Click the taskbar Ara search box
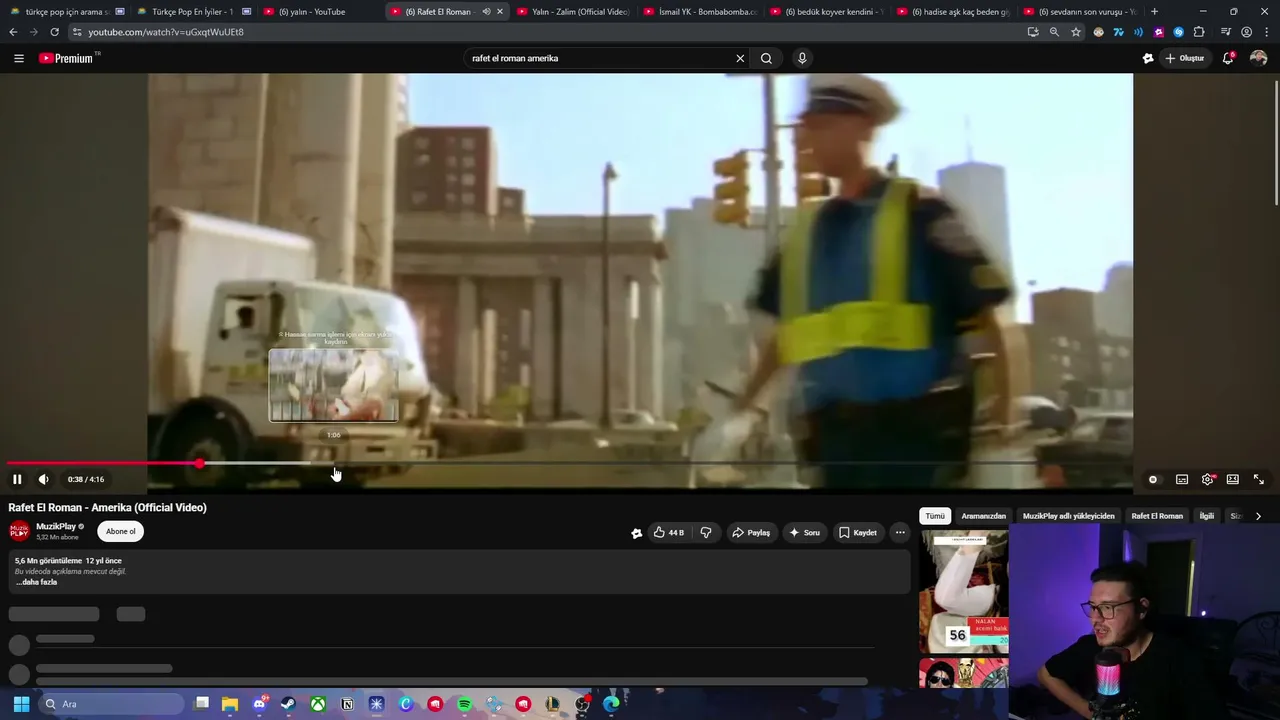The height and width of the screenshot is (720, 1280). pos(112,704)
